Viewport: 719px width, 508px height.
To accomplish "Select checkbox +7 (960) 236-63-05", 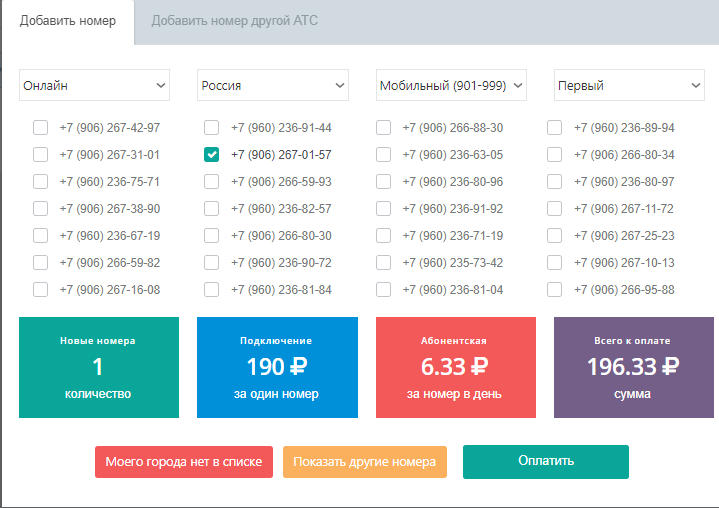I will click(383, 155).
